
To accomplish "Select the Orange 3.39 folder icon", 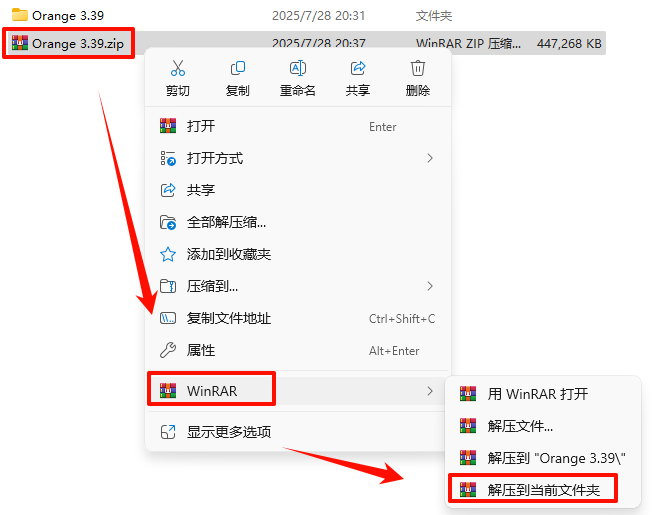I will tap(20, 15).
